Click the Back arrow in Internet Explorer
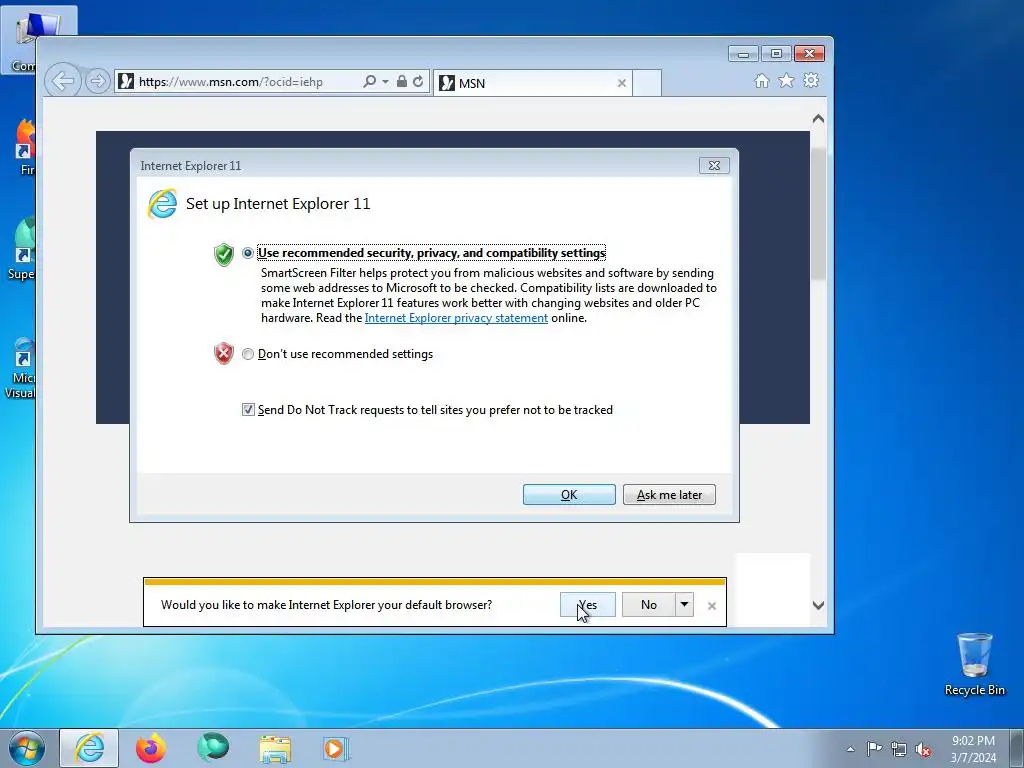Screen dimensions: 1024x768 63,82
